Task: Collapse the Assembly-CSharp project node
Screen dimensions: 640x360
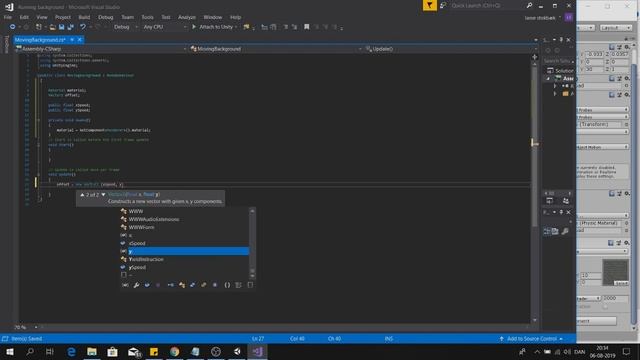Action: tap(549, 78)
